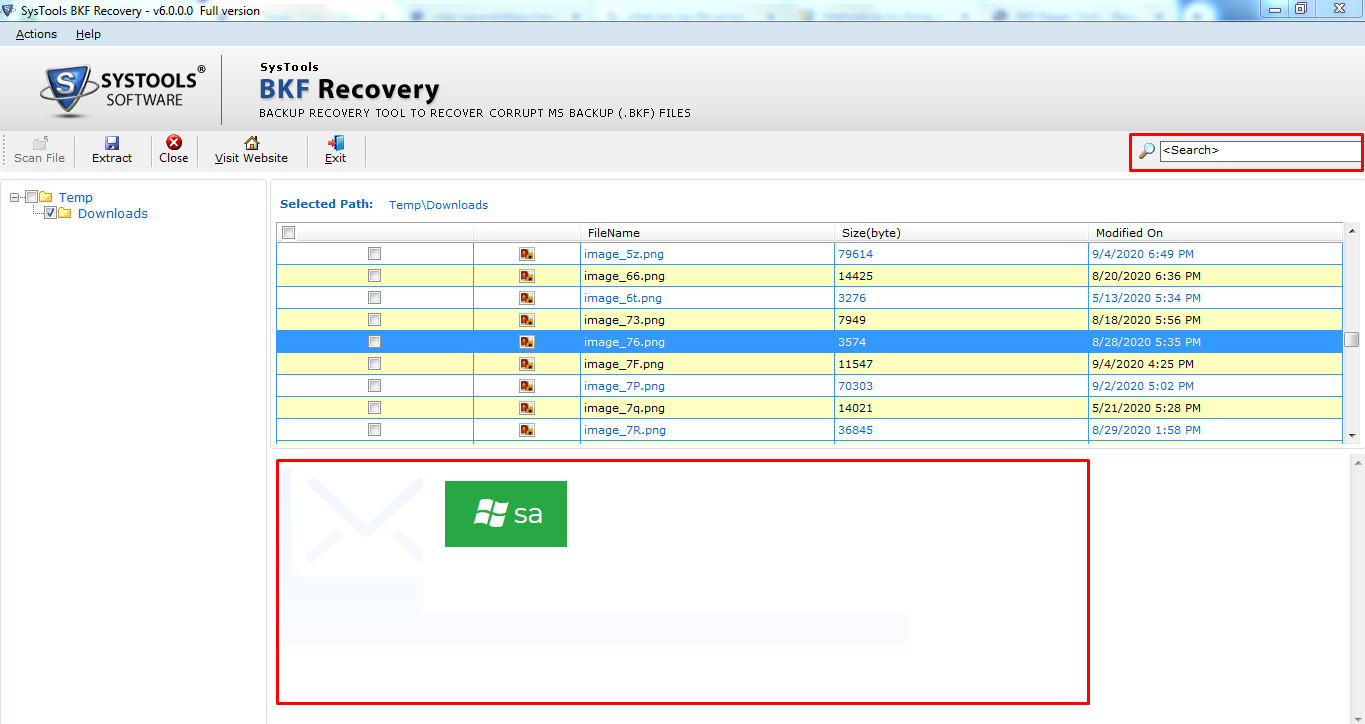Select file name image_7F.png
Screen dimensions: 1365x724
tap(624, 364)
